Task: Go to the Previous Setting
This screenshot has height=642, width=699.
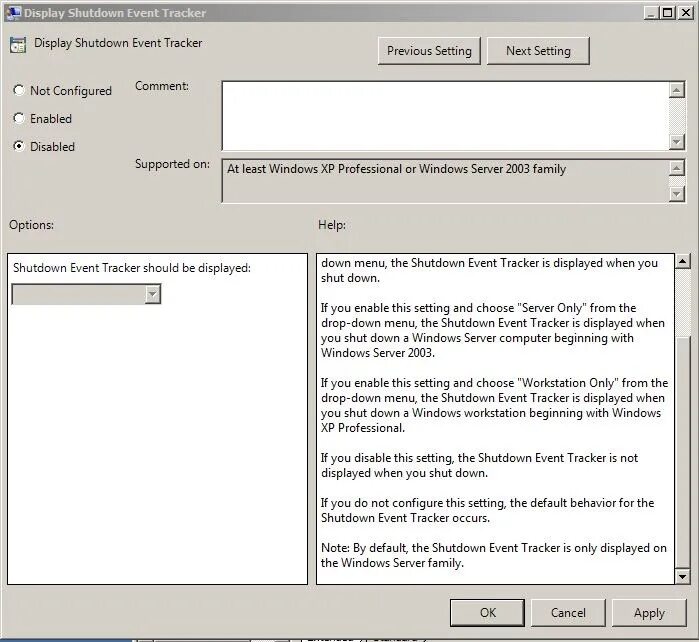Action: 429,51
